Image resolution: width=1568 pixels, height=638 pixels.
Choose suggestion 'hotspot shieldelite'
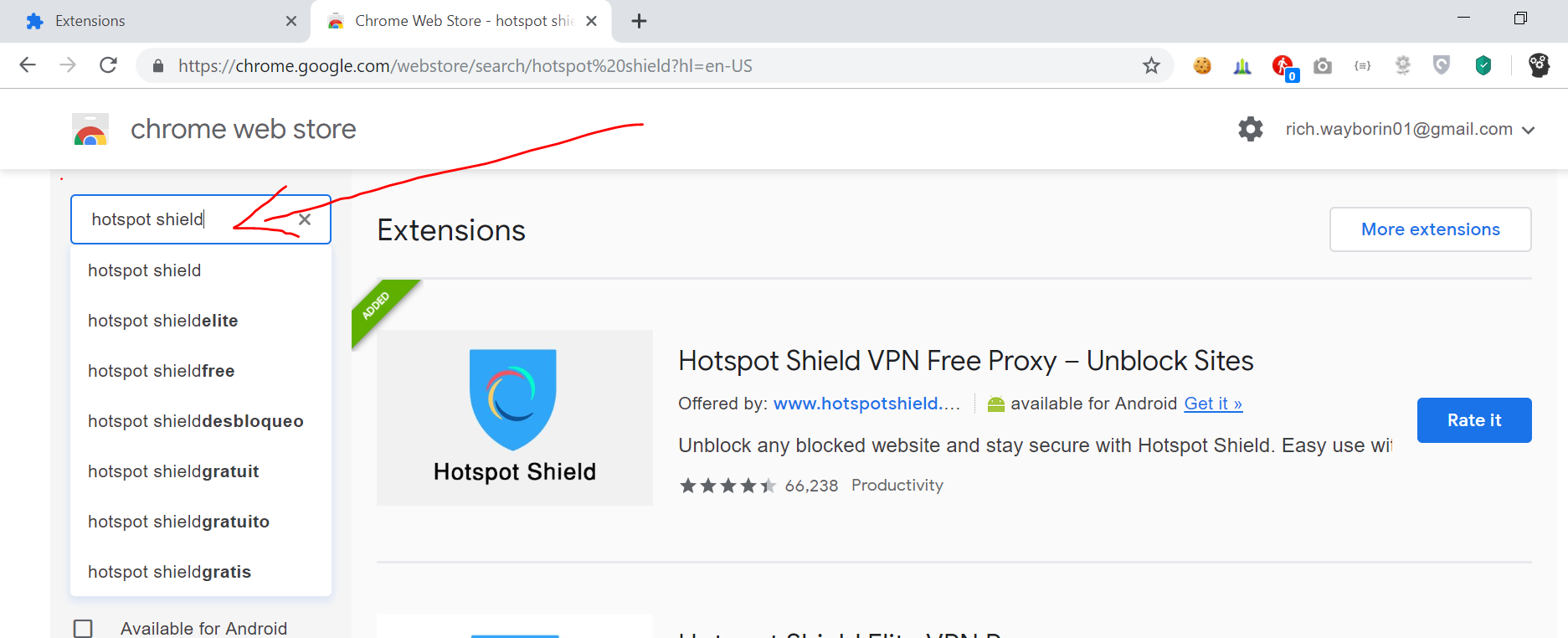click(201, 321)
